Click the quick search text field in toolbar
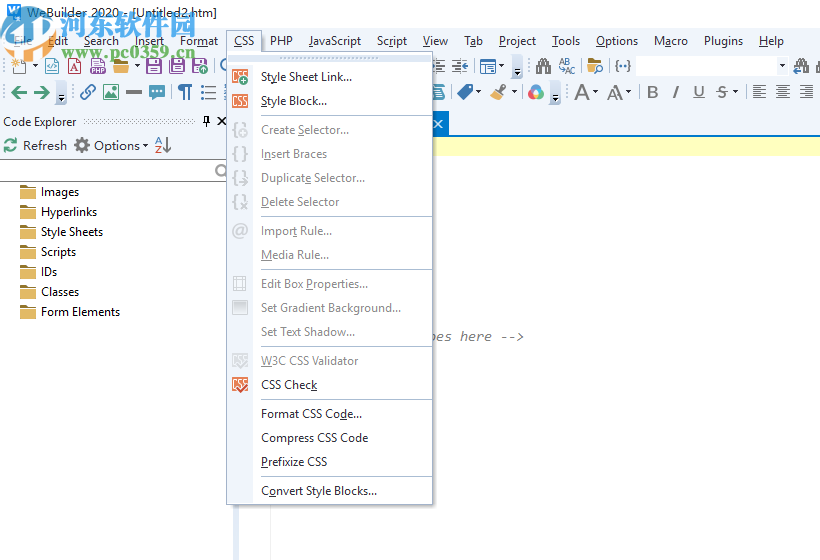The width and height of the screenshot is (820, 560). coord(706,66)
